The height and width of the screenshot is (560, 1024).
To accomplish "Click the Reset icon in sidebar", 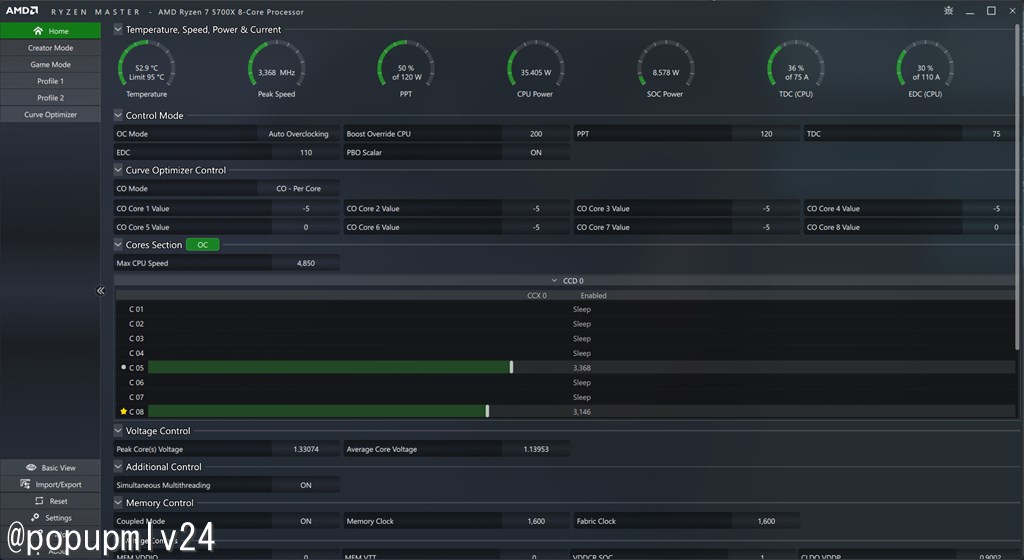I will (39, 501).
